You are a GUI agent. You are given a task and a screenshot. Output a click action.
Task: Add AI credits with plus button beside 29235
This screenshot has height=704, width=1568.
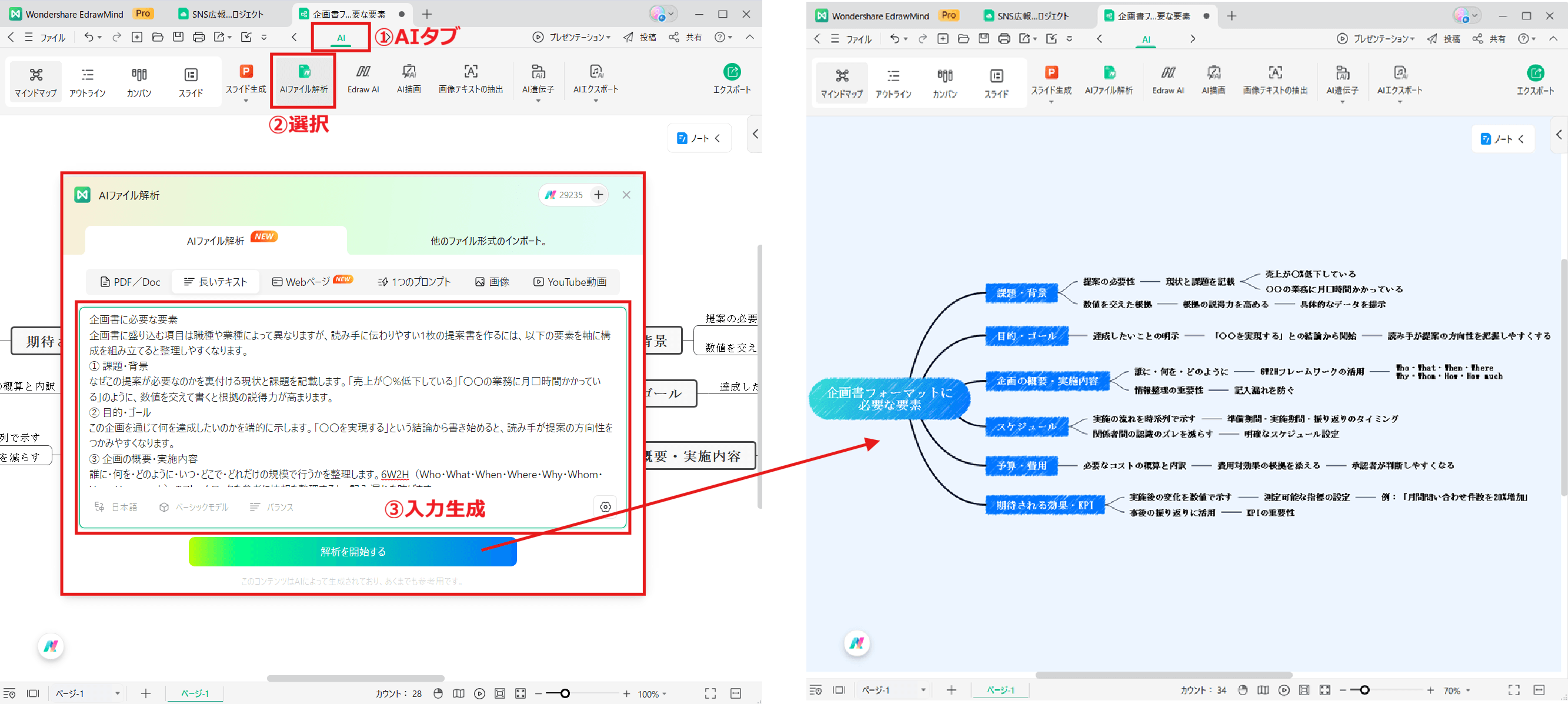click(x=599, y=195)
